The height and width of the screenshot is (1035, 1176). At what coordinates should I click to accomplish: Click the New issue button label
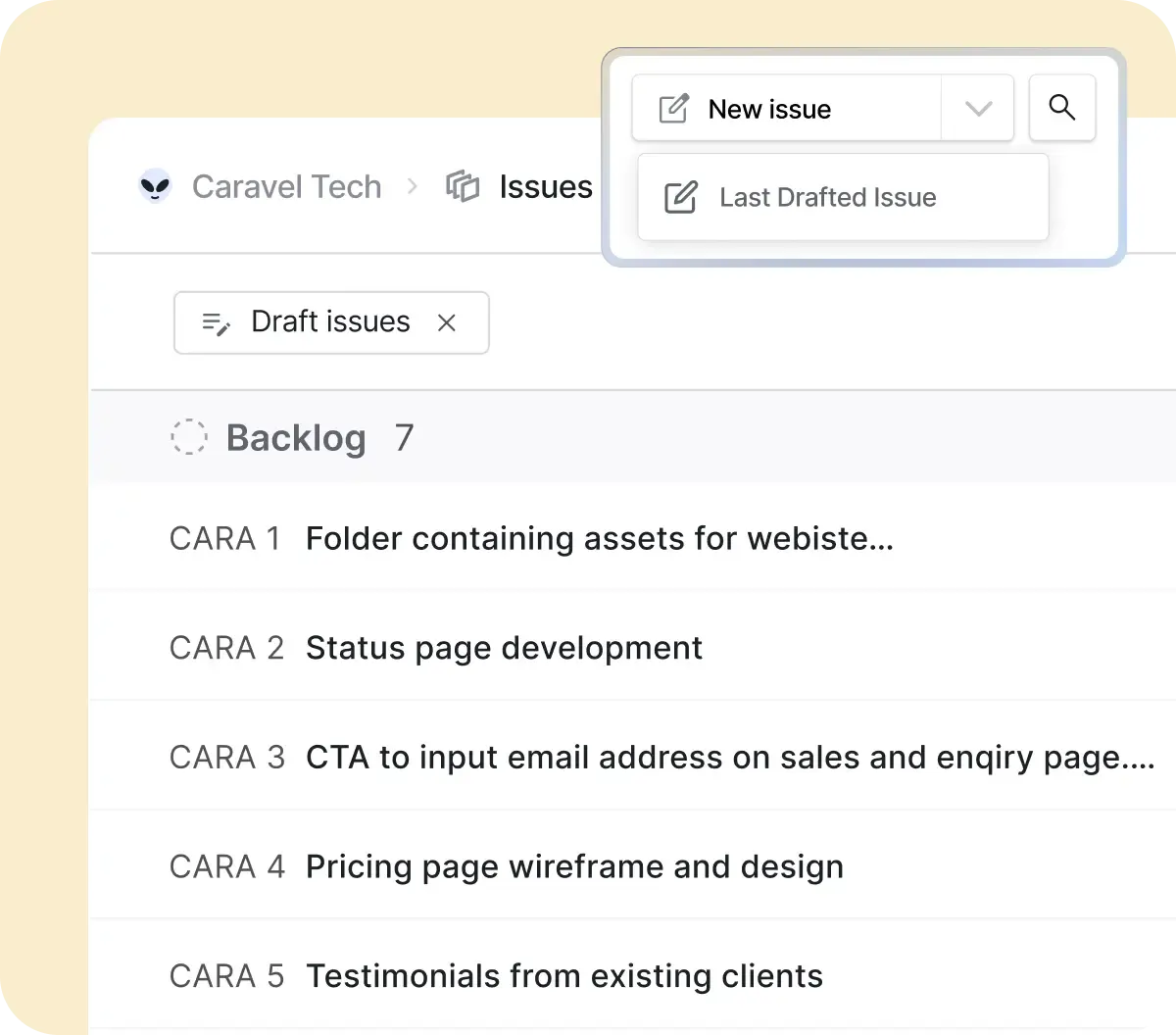[x=769, y=109]
